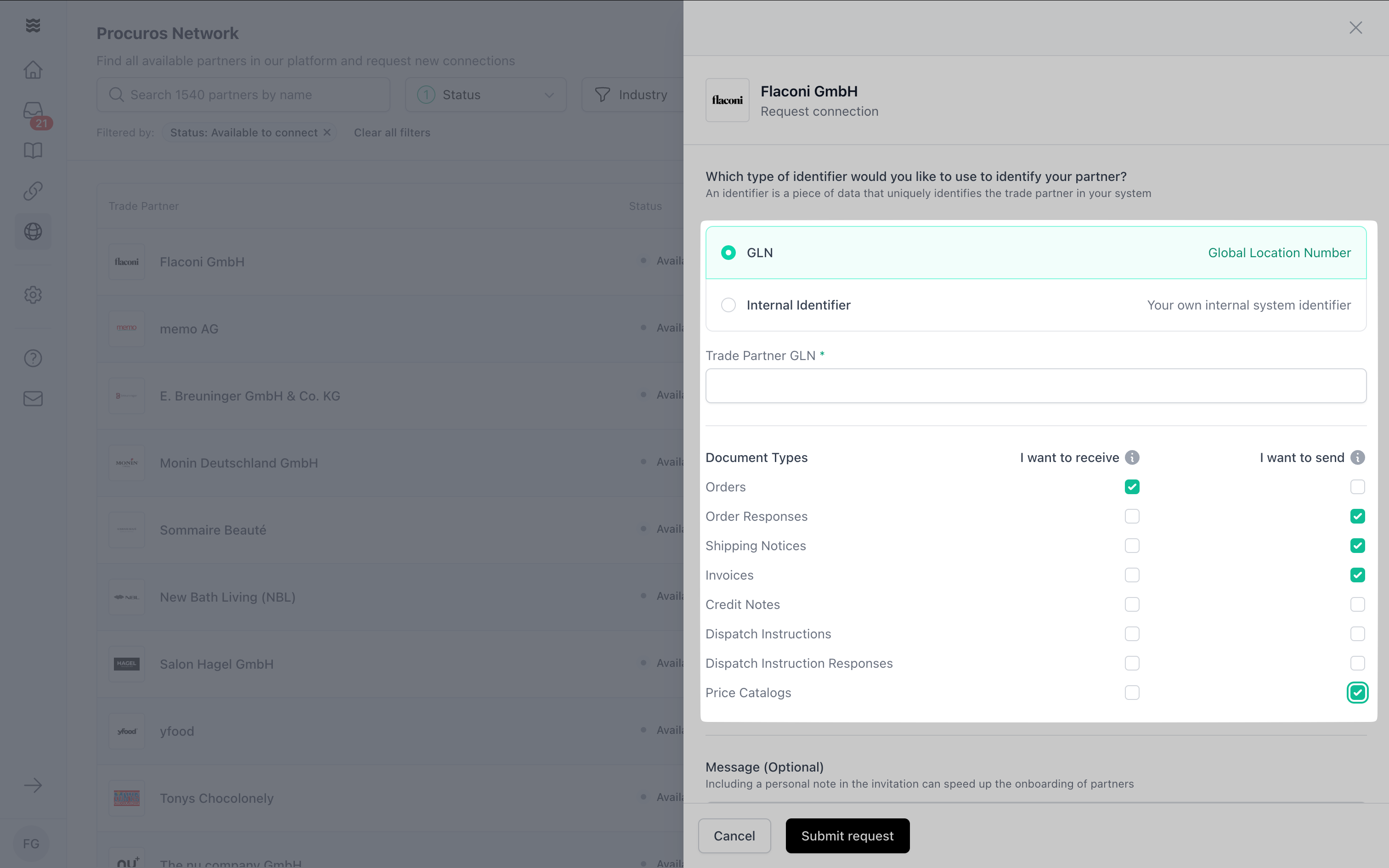This screenshot has width=1389, height=868.
Task: Uncheck send checkbox for Shipping Notices
Action: [1357, 546]
